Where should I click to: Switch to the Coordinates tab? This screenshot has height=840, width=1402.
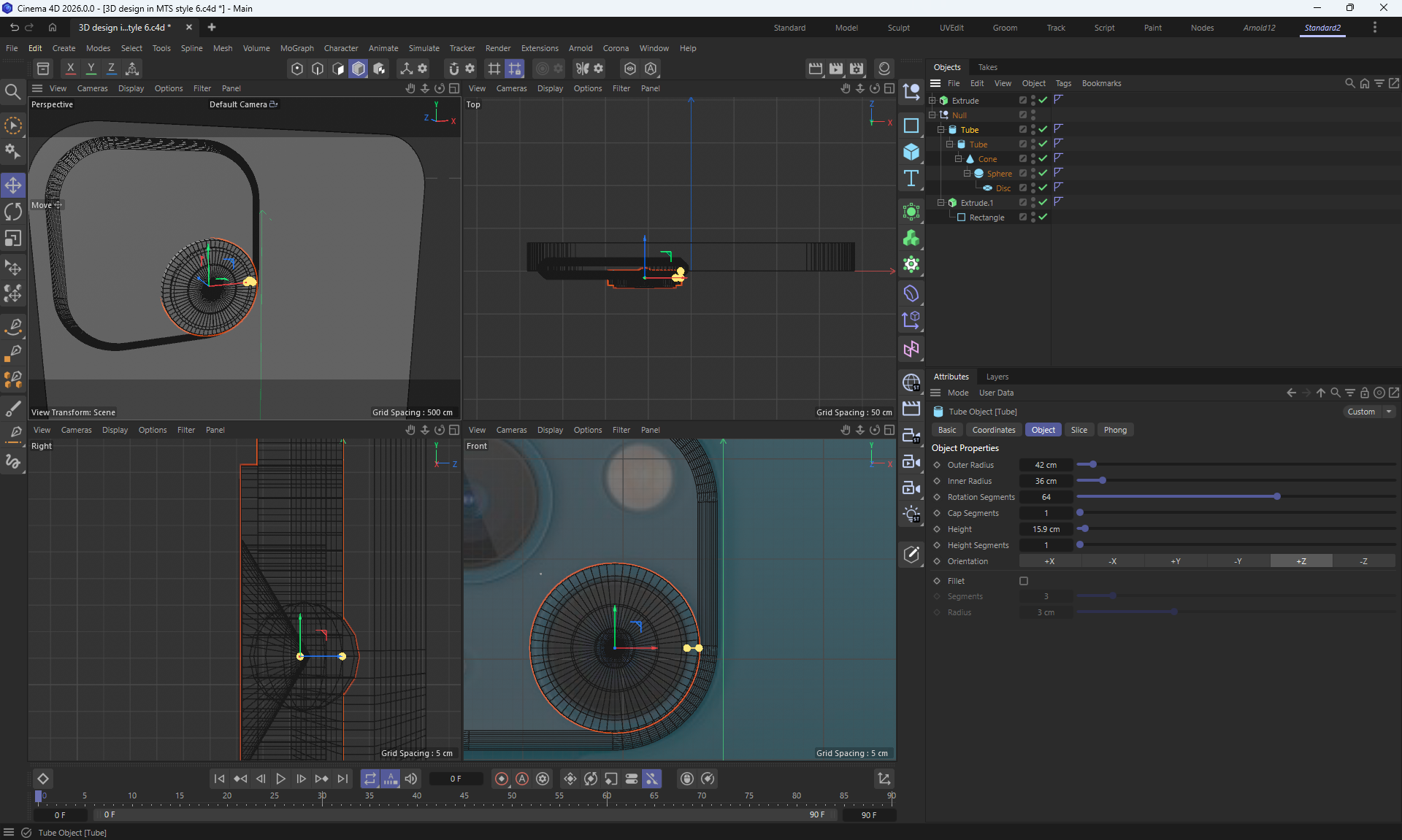point(993,430)
